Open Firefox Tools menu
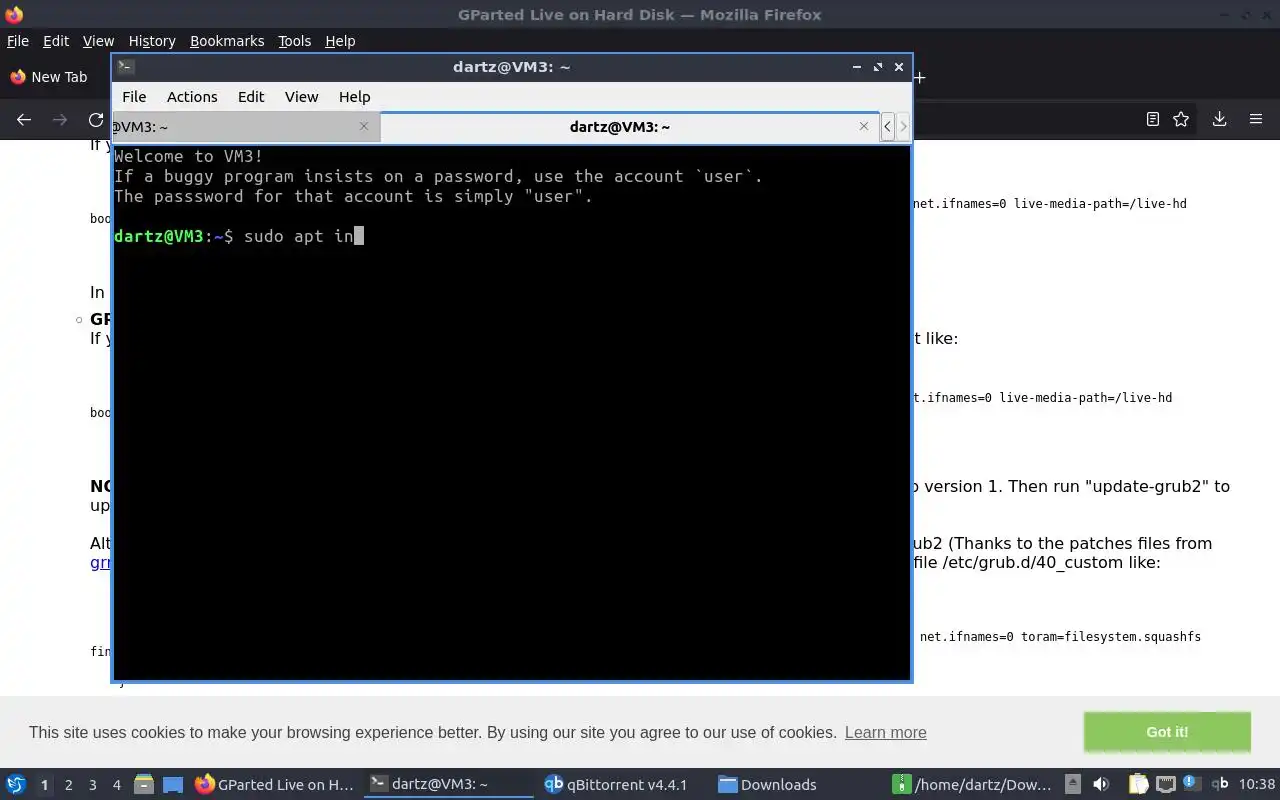Viewport: 1280px width, 800px height. pos(295,41)
